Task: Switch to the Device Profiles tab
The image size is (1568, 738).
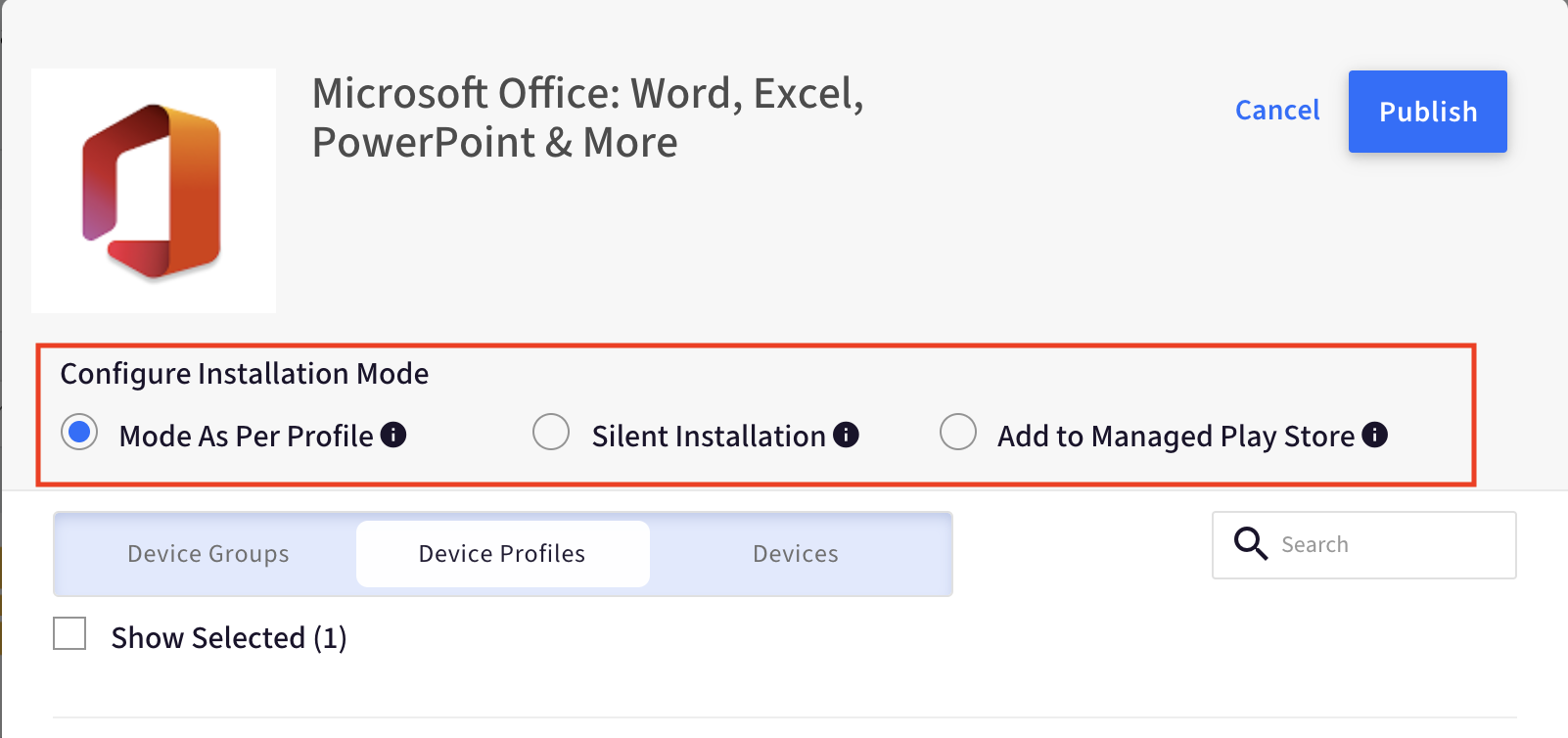Action: click(x=502, y=554)
